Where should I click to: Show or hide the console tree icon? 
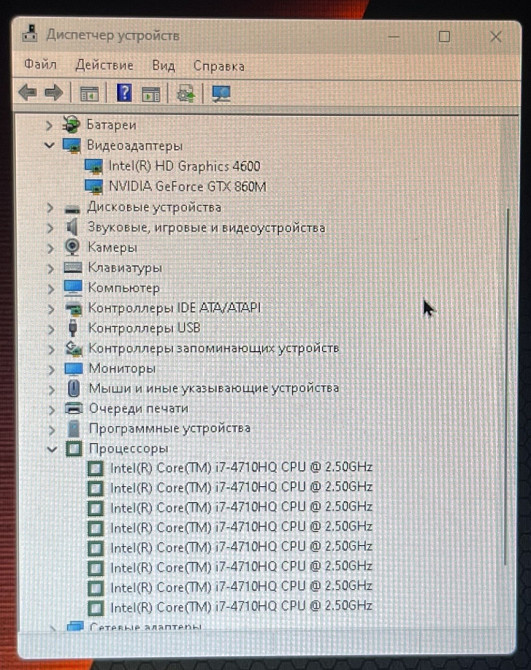pyautogui.click(x=89, y=94)
